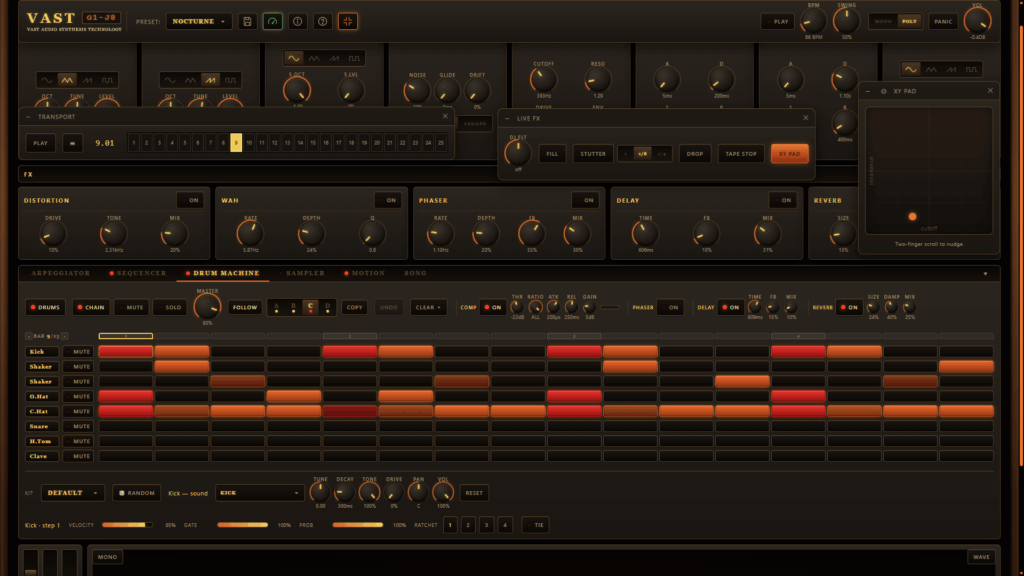Go to previous bar with left arrow
The width and height of the screenshot is (1024, 576).
click(x=29, y=336)
